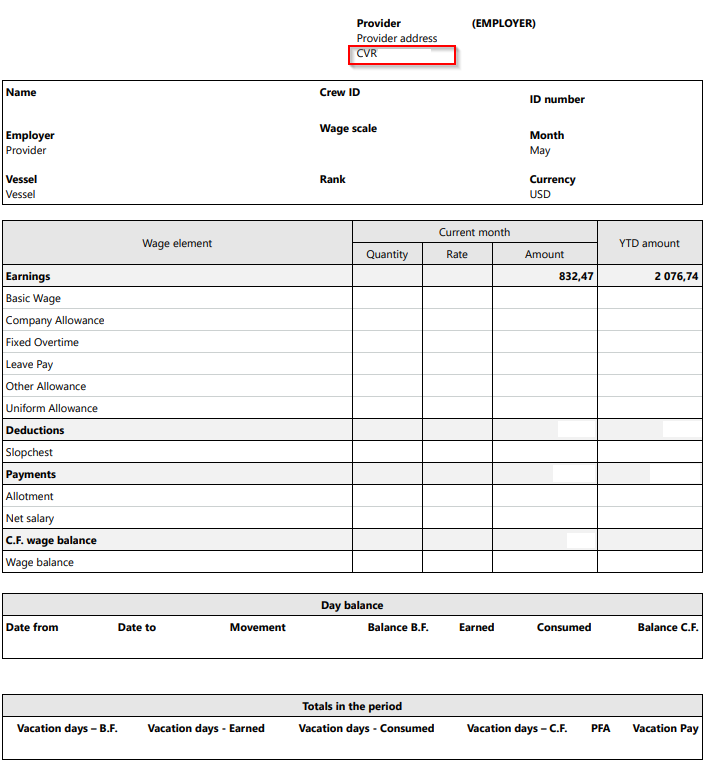The height and width of the screenshot is (762, 706).
Task: Click the Earnings amount 832,47
Action: tap(576, 277)
